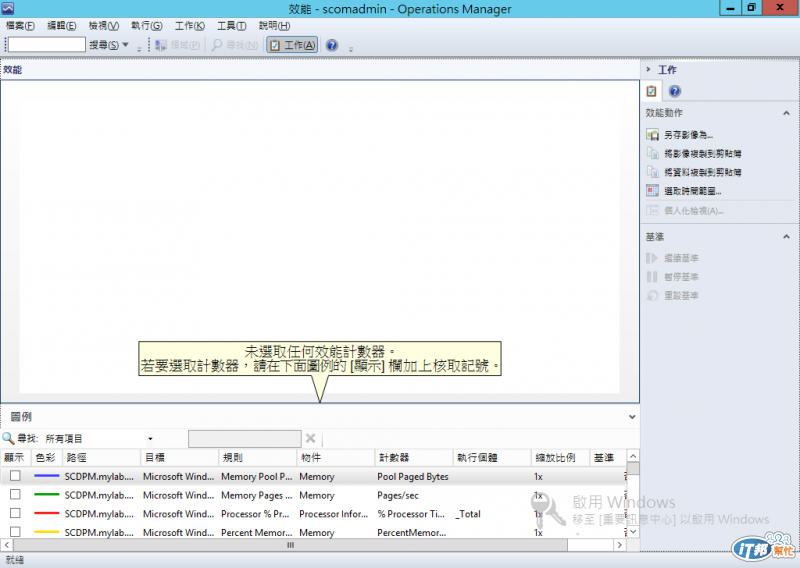Toggle the 工作(A) tasks pane button
This screenshot has height=568, width=800.
coord(292,45)
